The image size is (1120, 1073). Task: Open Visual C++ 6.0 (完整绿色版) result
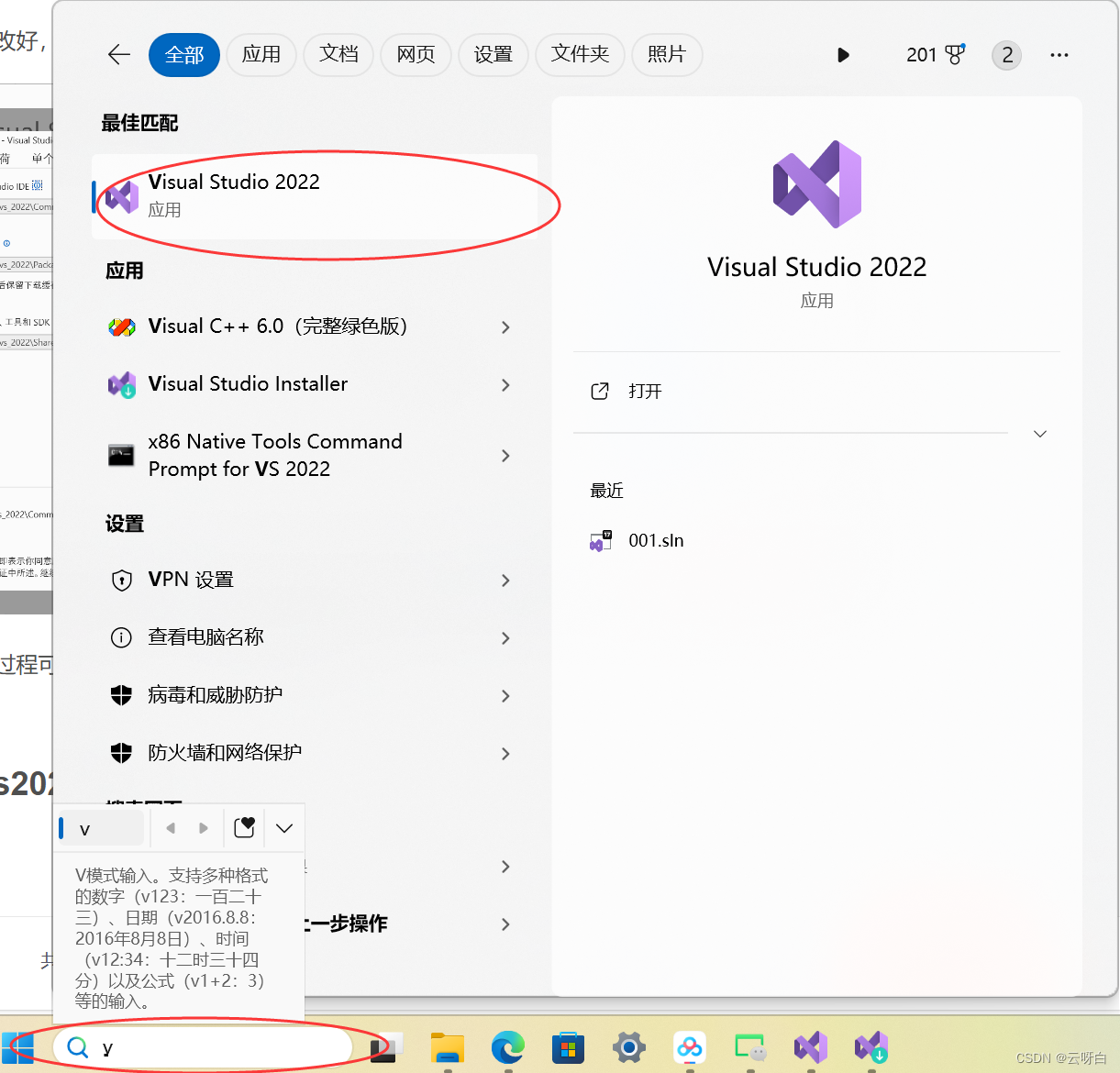click(315, 326)
